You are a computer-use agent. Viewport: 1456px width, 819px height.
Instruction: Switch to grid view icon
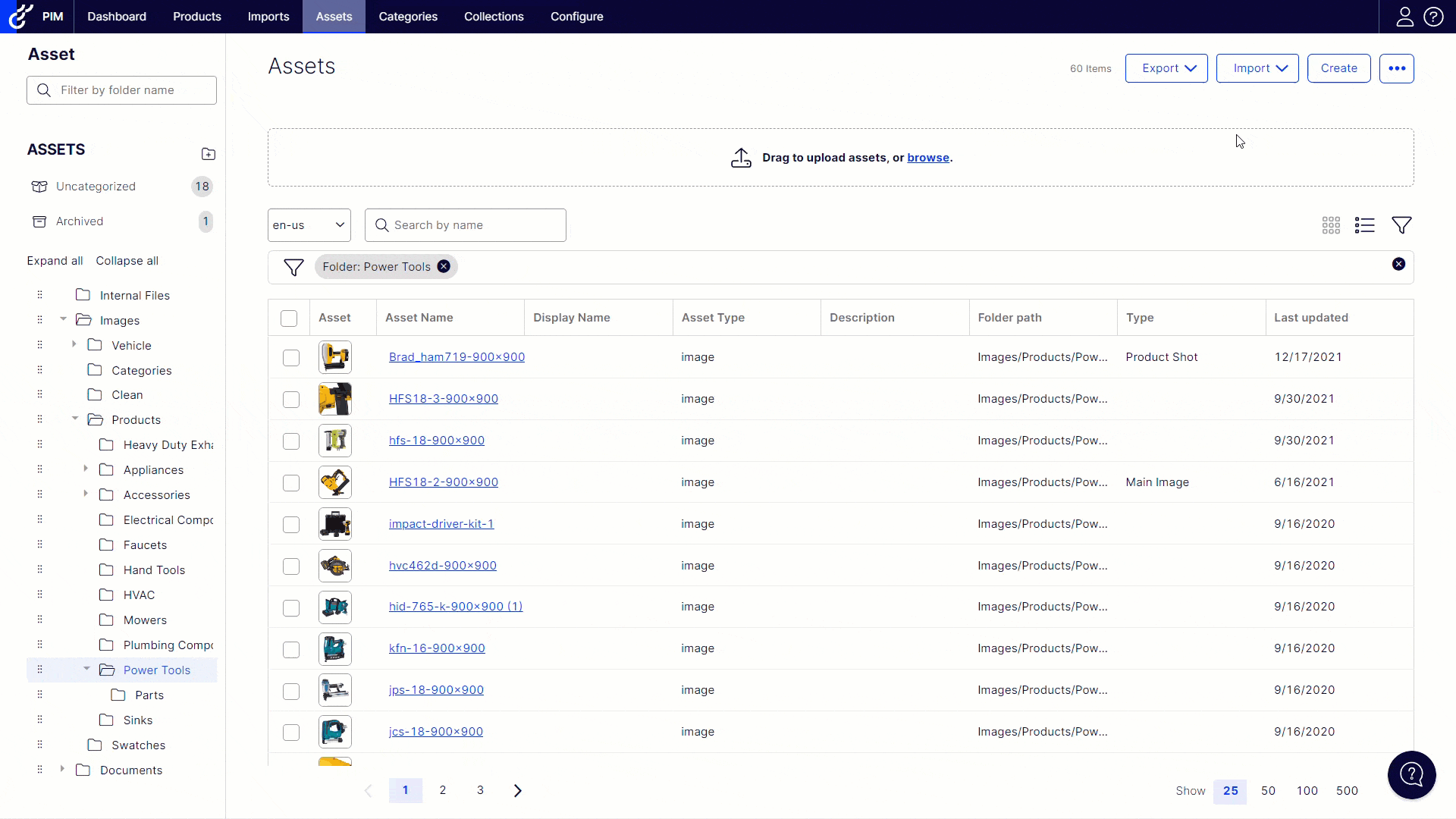[x=1331, y=225]
